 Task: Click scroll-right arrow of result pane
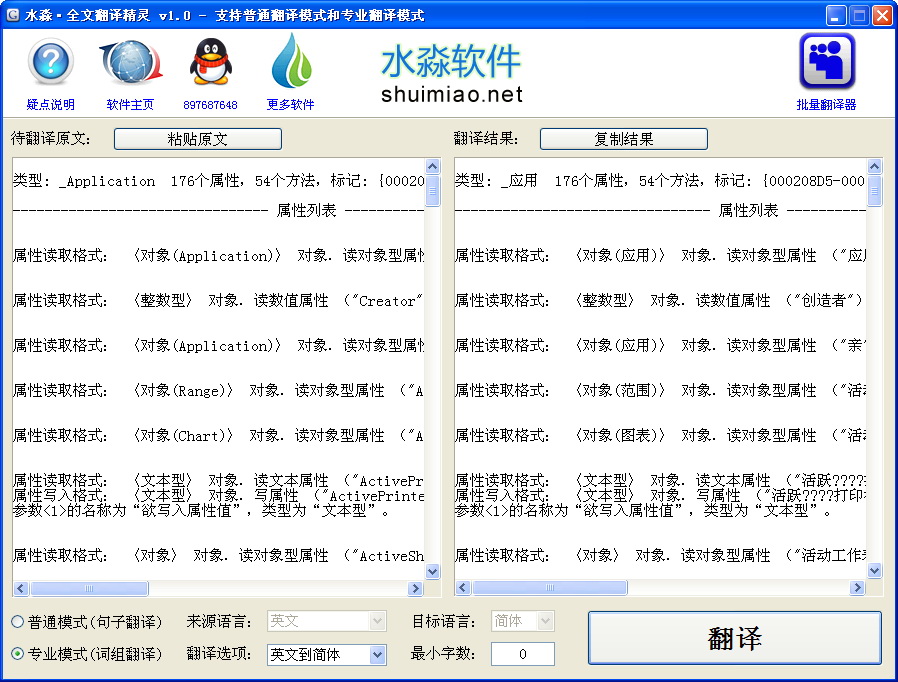coord(857,588)
